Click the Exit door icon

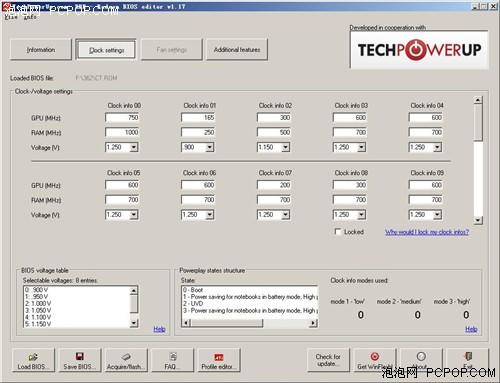click(x=468, y=356)
